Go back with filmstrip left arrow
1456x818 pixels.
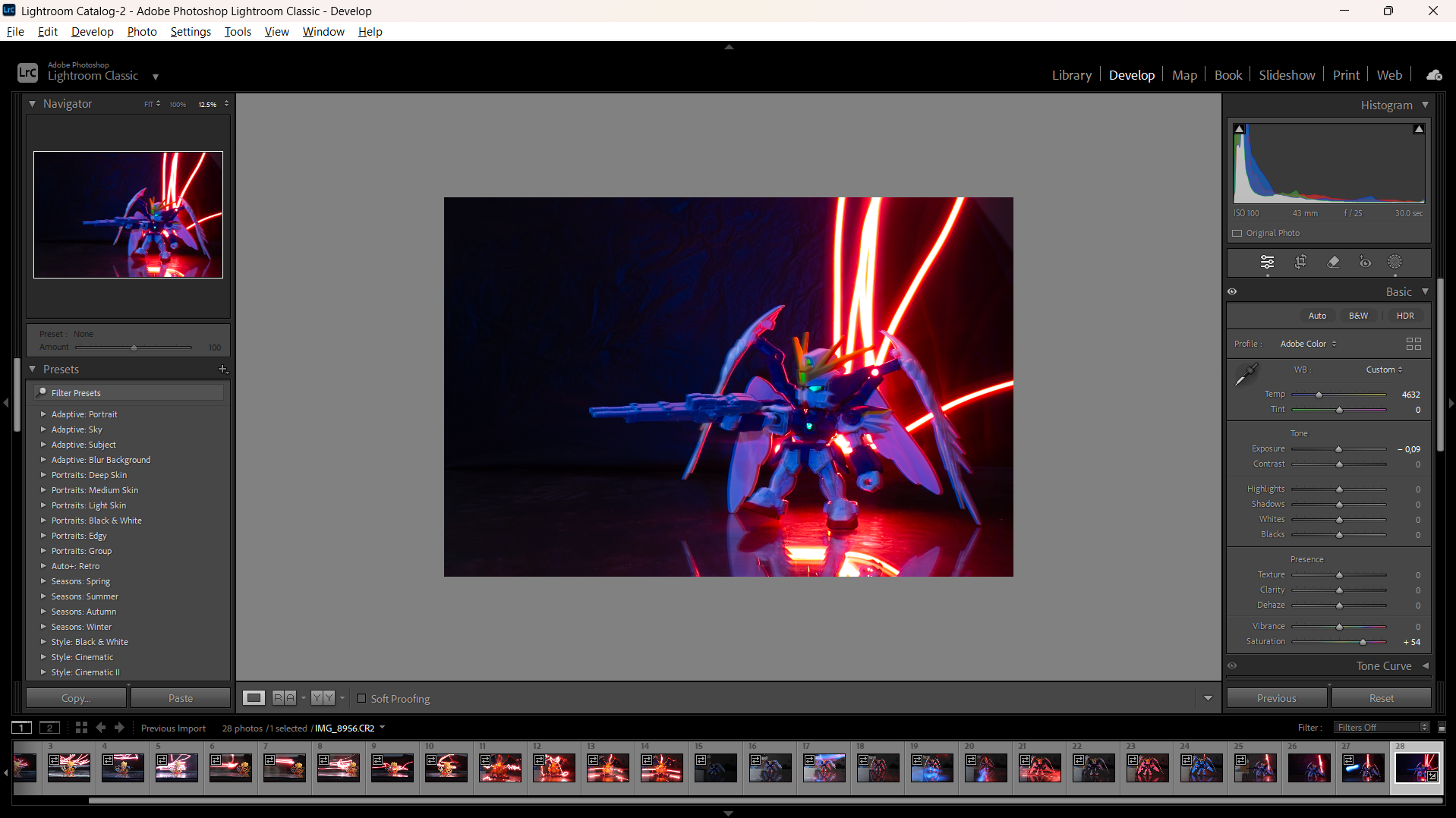(100, 728)
